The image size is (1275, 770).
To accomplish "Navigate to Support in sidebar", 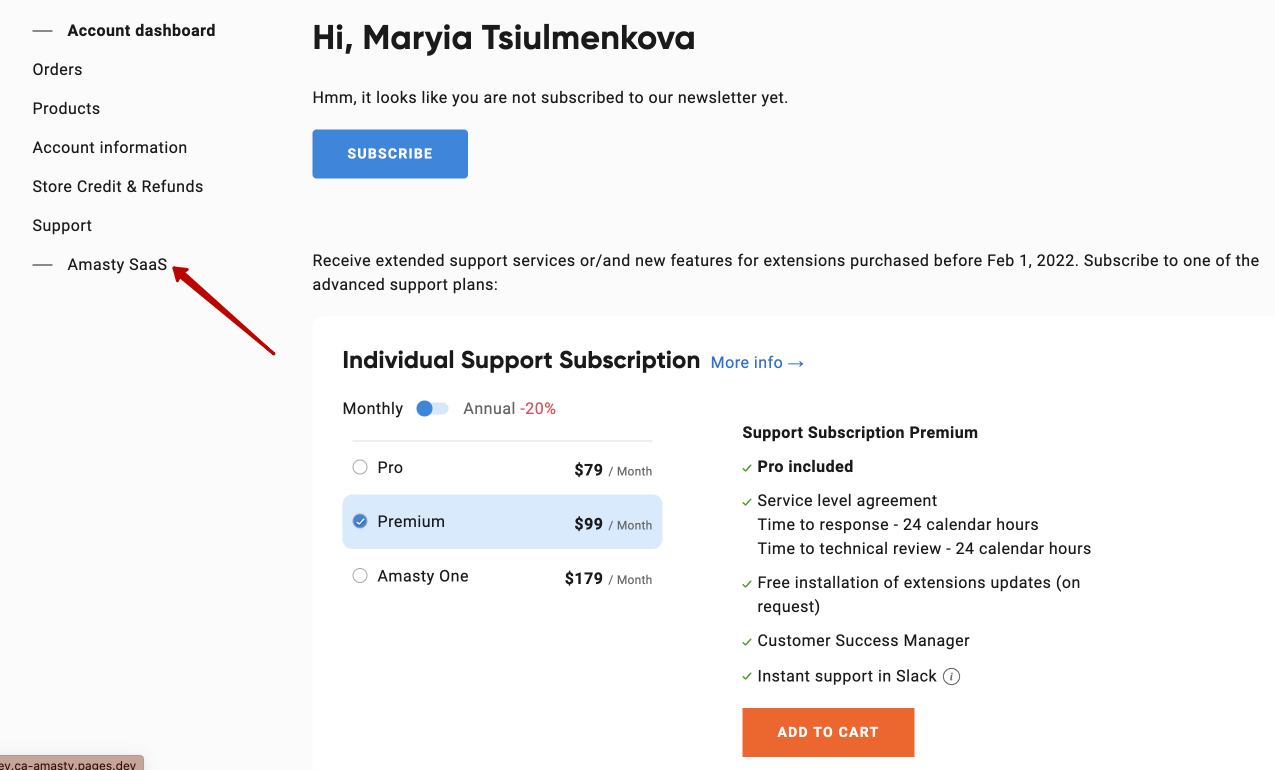I will point(62,226).
